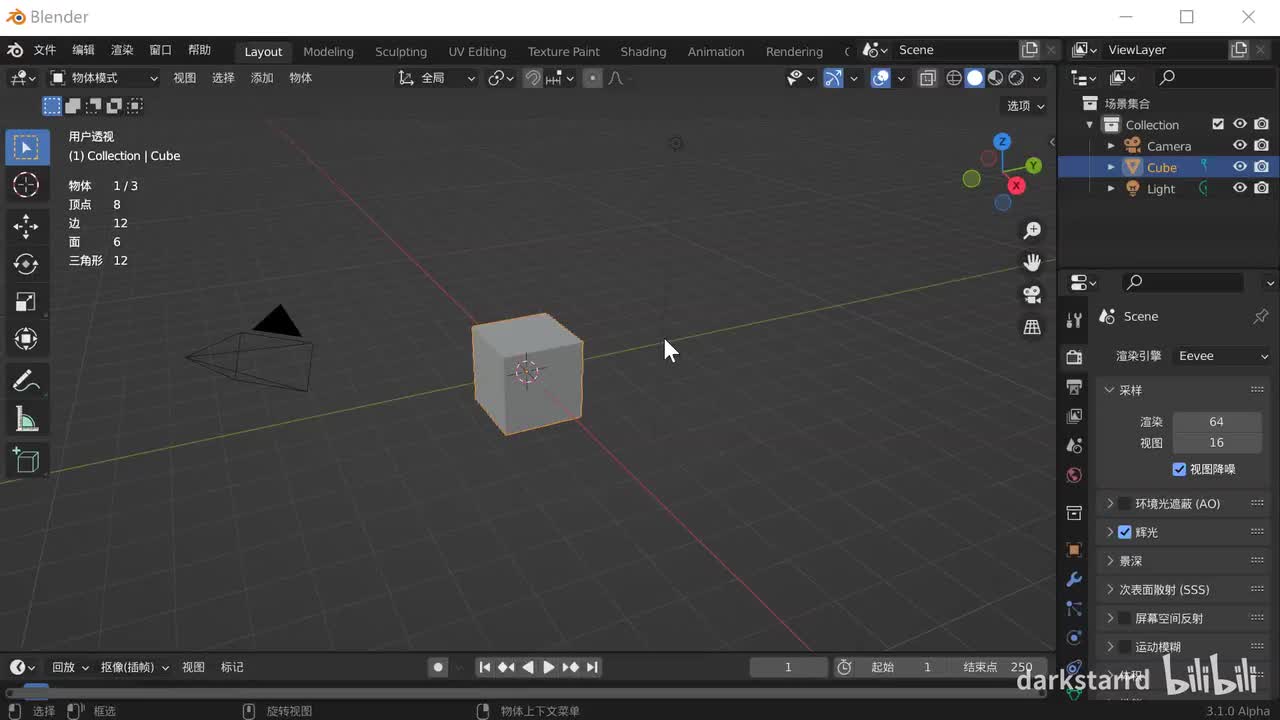Toggle viewport gizmos display
Screen dimensions: 1280x720
[x=833, y=78]
